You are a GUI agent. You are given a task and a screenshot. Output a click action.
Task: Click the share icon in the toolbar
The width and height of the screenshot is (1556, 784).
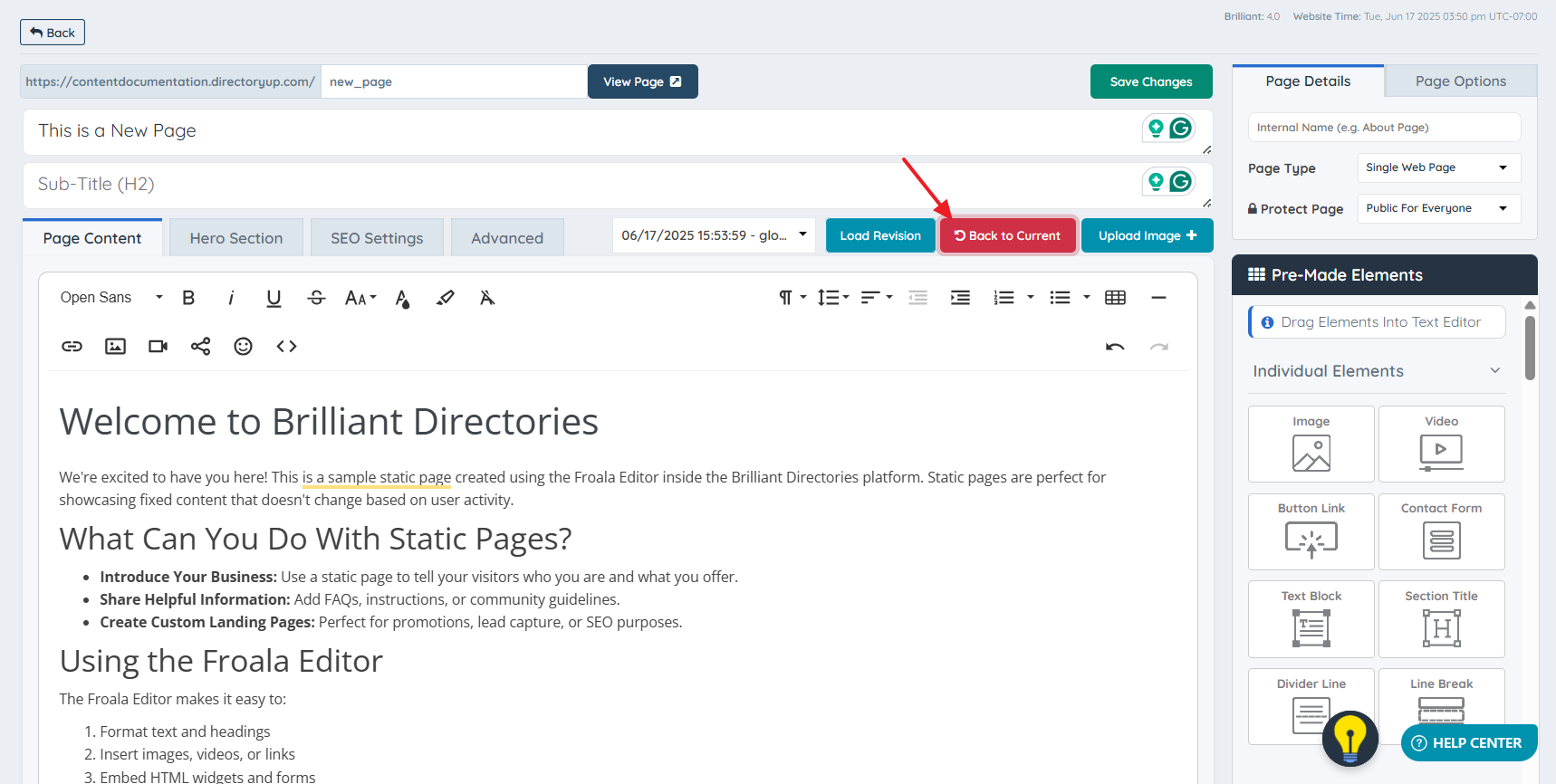point(200,347)
